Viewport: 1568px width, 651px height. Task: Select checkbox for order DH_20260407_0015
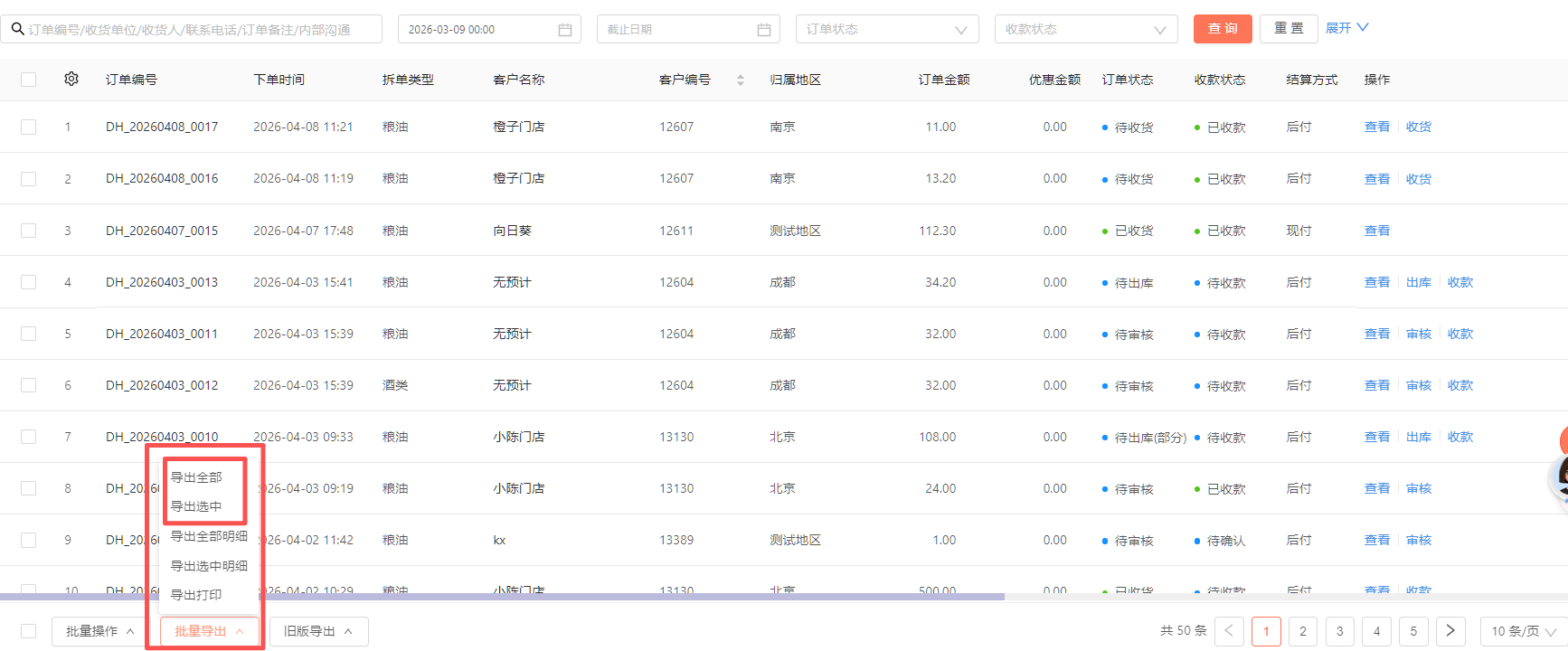click(x=29, y=231)
